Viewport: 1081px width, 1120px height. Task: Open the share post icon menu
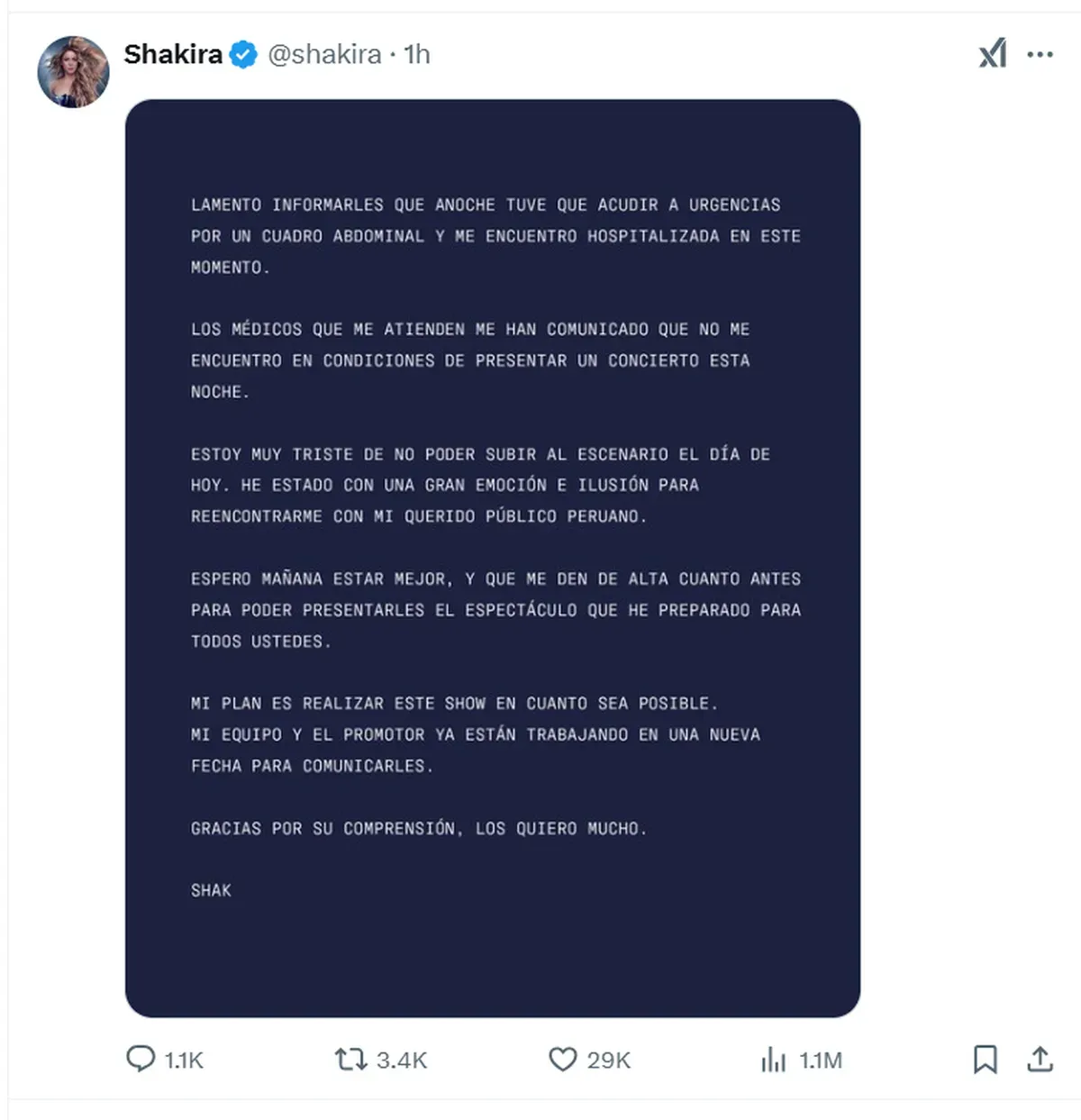1040,1059
